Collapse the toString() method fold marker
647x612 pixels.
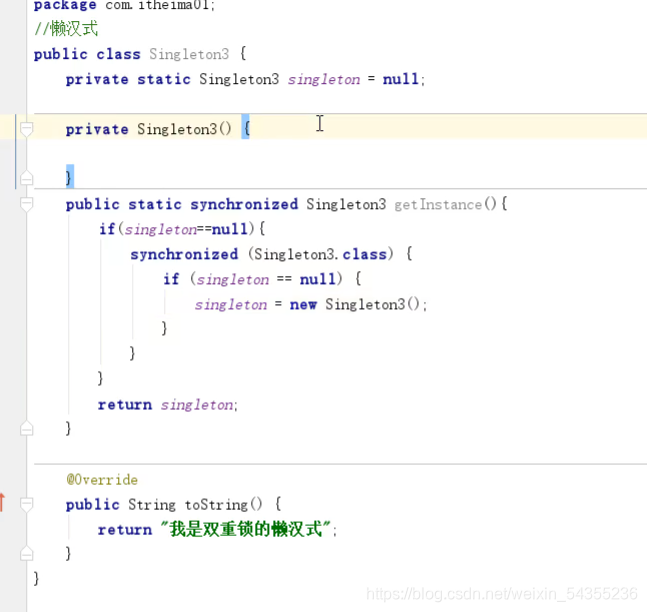point(26,504)
